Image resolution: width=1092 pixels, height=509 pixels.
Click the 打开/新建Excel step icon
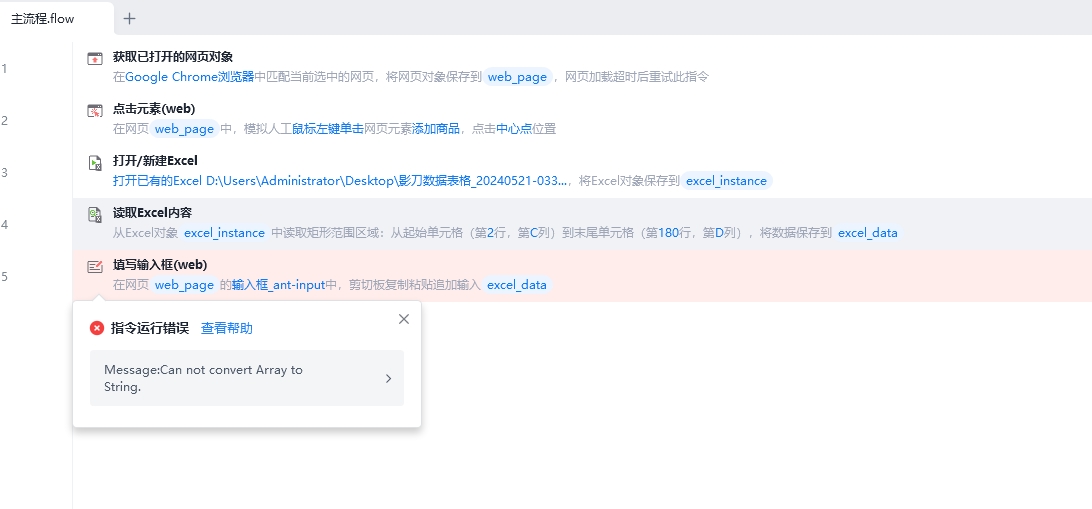pyautogui.click(x=95, y=163)
